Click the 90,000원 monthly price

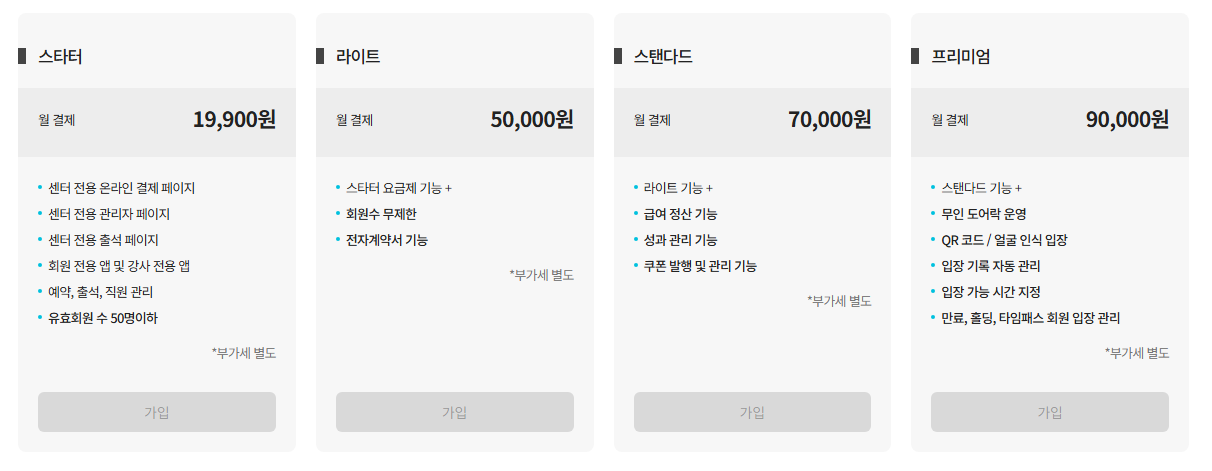[x=1127, y=120]
